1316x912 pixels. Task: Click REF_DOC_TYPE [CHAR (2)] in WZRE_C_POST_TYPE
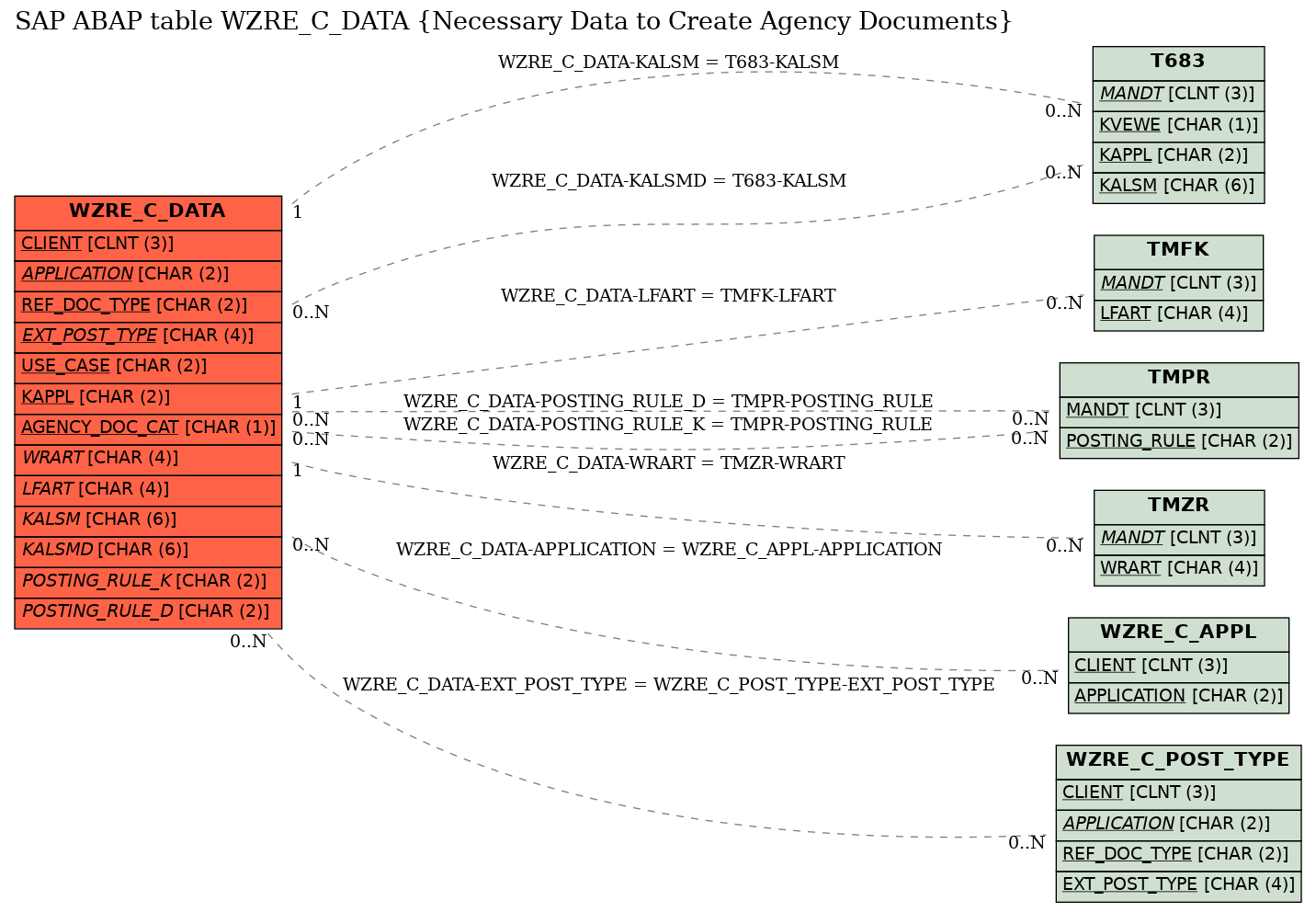tap(1178, 854)
